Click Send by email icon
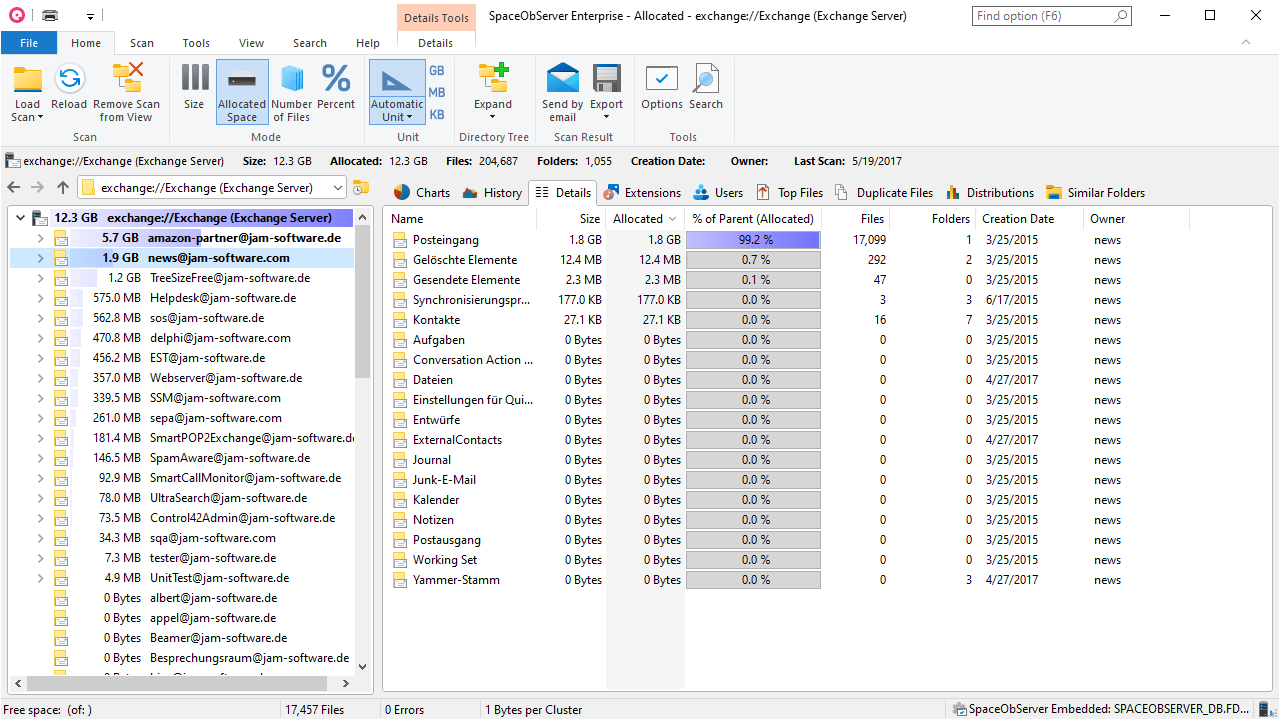This screenshot has height=720, width=1280. [x=563, y=92]
